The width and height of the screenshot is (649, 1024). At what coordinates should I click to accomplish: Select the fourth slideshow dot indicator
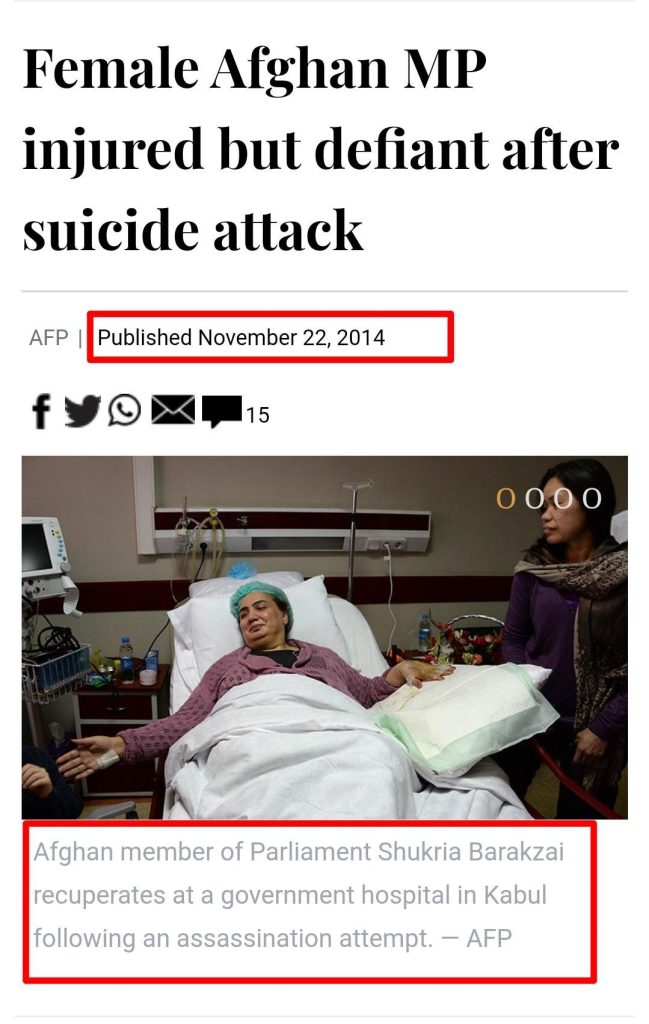(592, 498)
